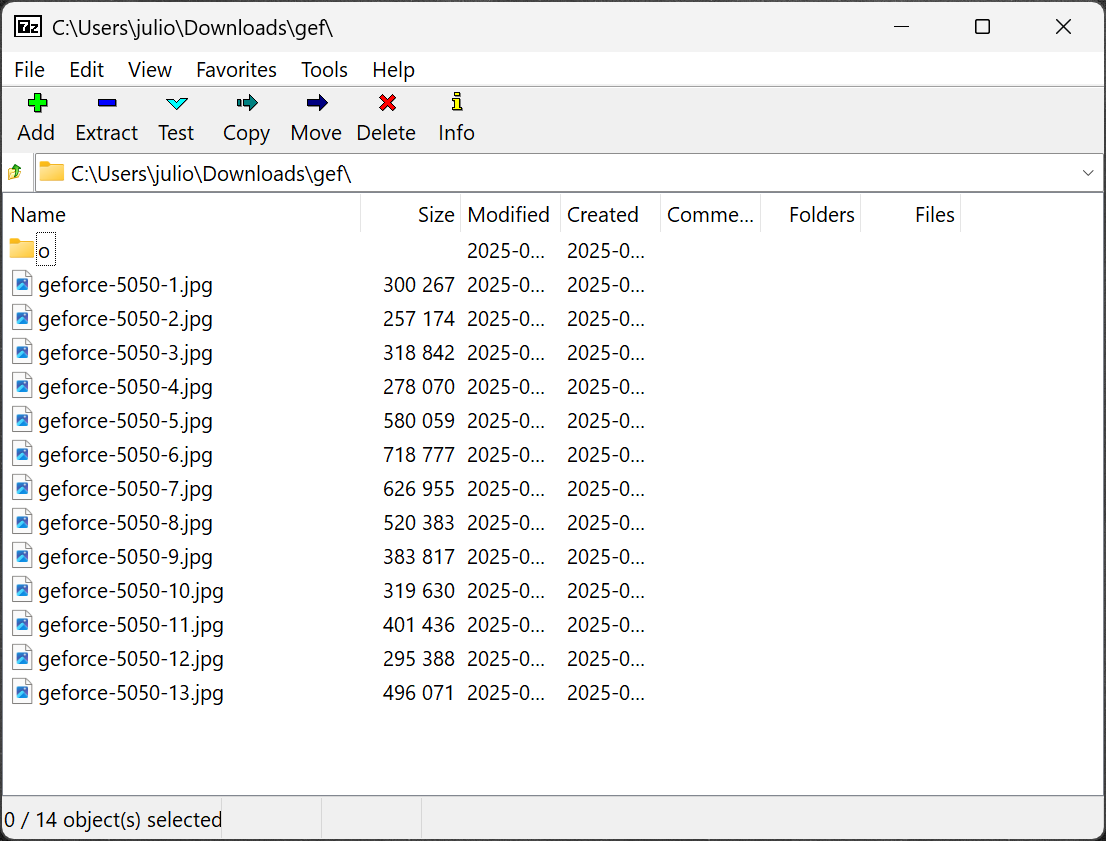Open the View menu
Viewport: 1106px width, 841px height.
click(x=150, y=70)
